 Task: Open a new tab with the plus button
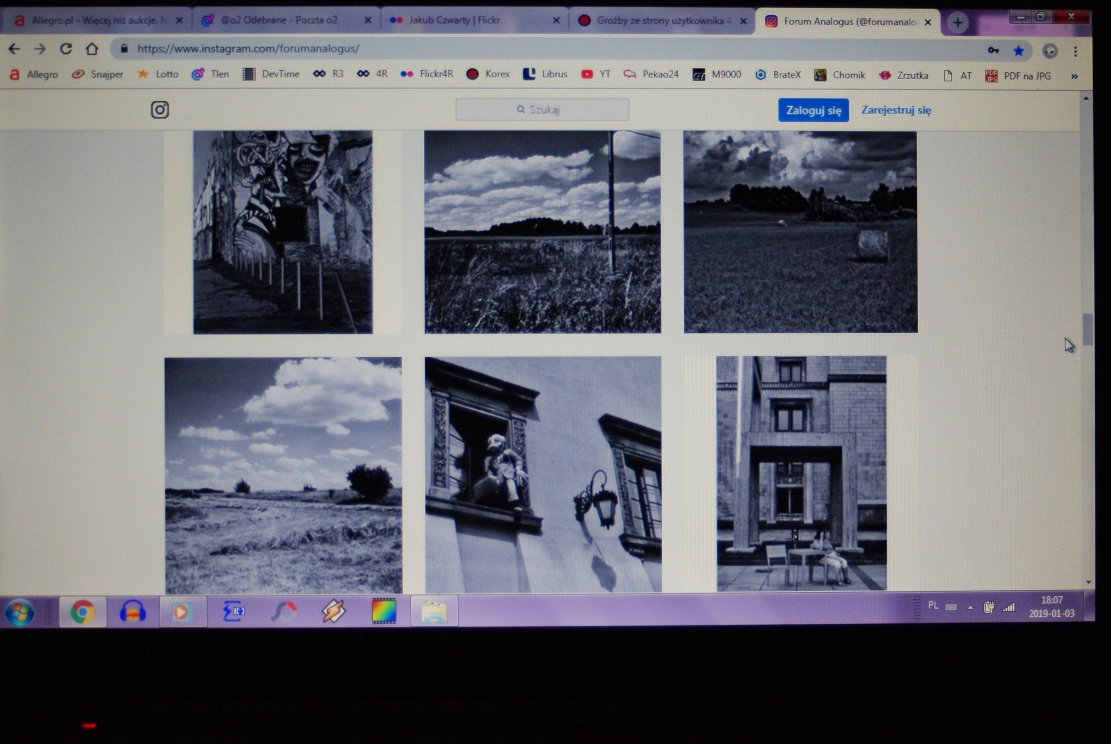click(x=957, y=22)
